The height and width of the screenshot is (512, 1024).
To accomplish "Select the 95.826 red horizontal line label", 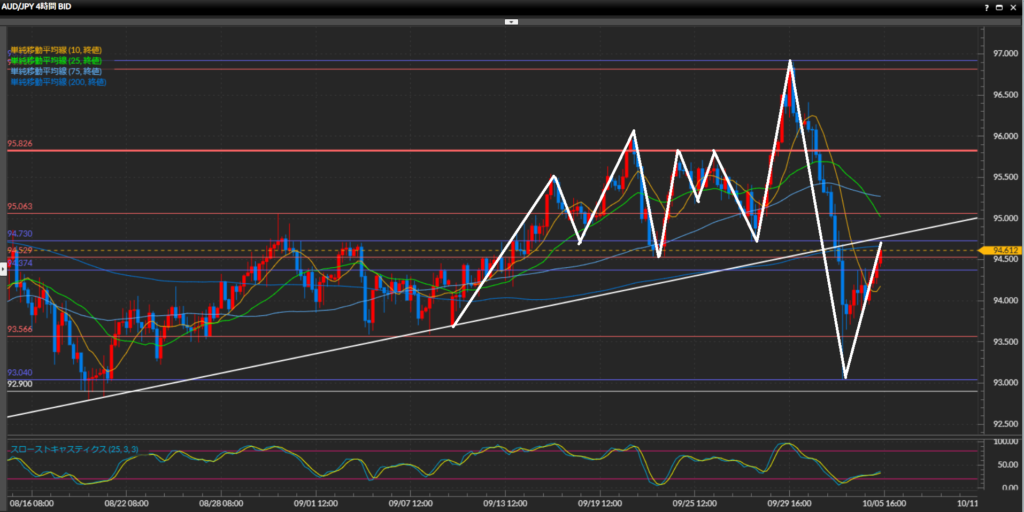I will coord(20,144).
